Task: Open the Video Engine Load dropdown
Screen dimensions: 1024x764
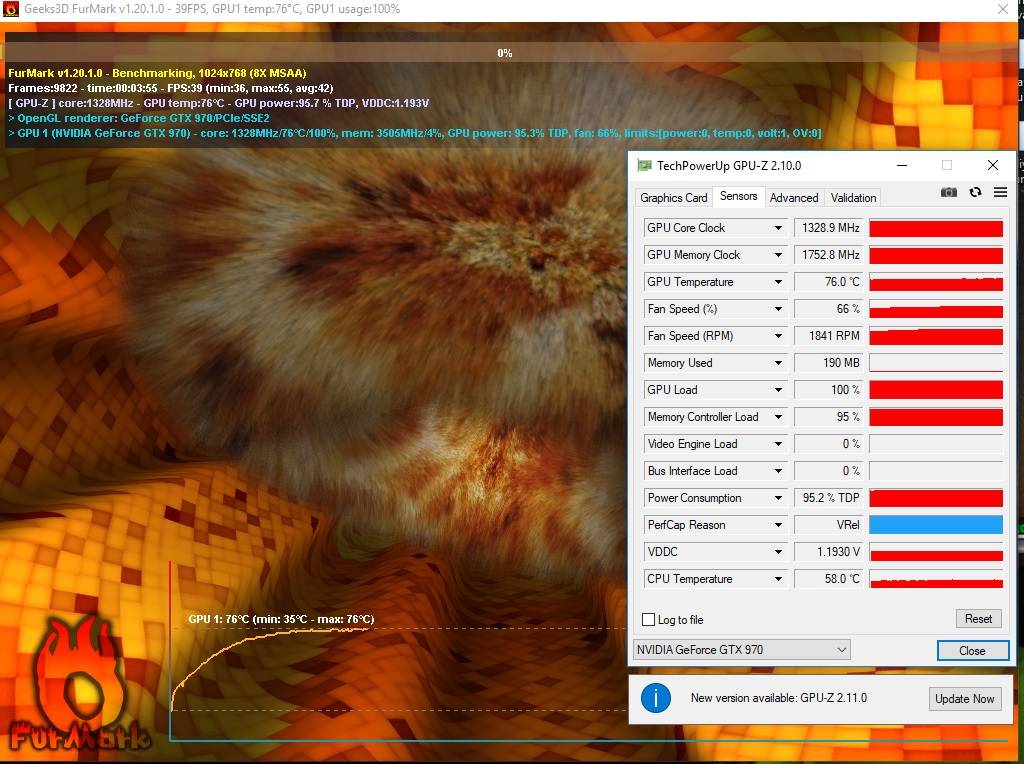Action: coord(778,444)
